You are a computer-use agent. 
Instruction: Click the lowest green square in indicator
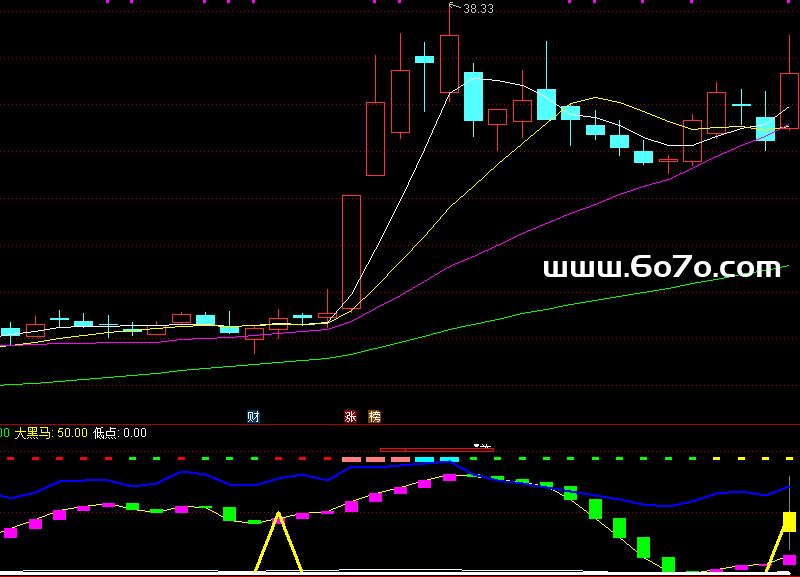668,564
